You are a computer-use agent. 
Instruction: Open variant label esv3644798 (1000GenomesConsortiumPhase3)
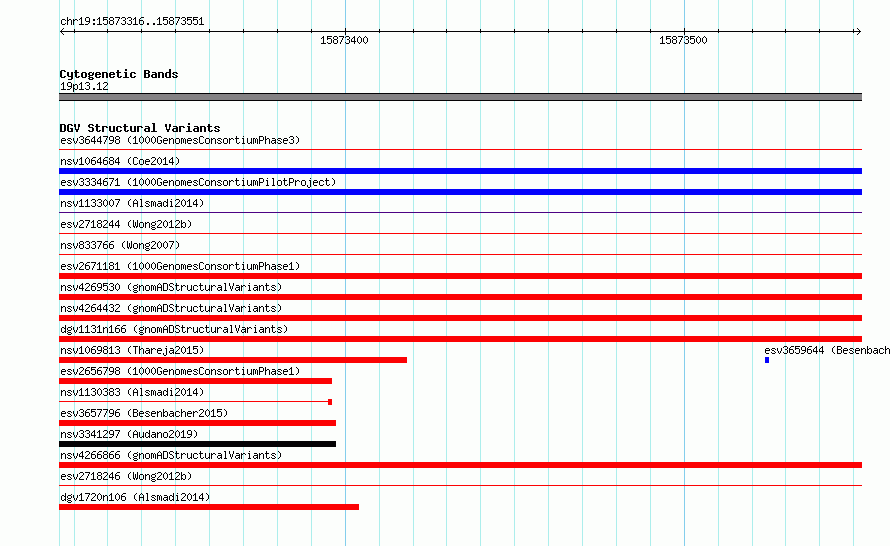[180, 140]
